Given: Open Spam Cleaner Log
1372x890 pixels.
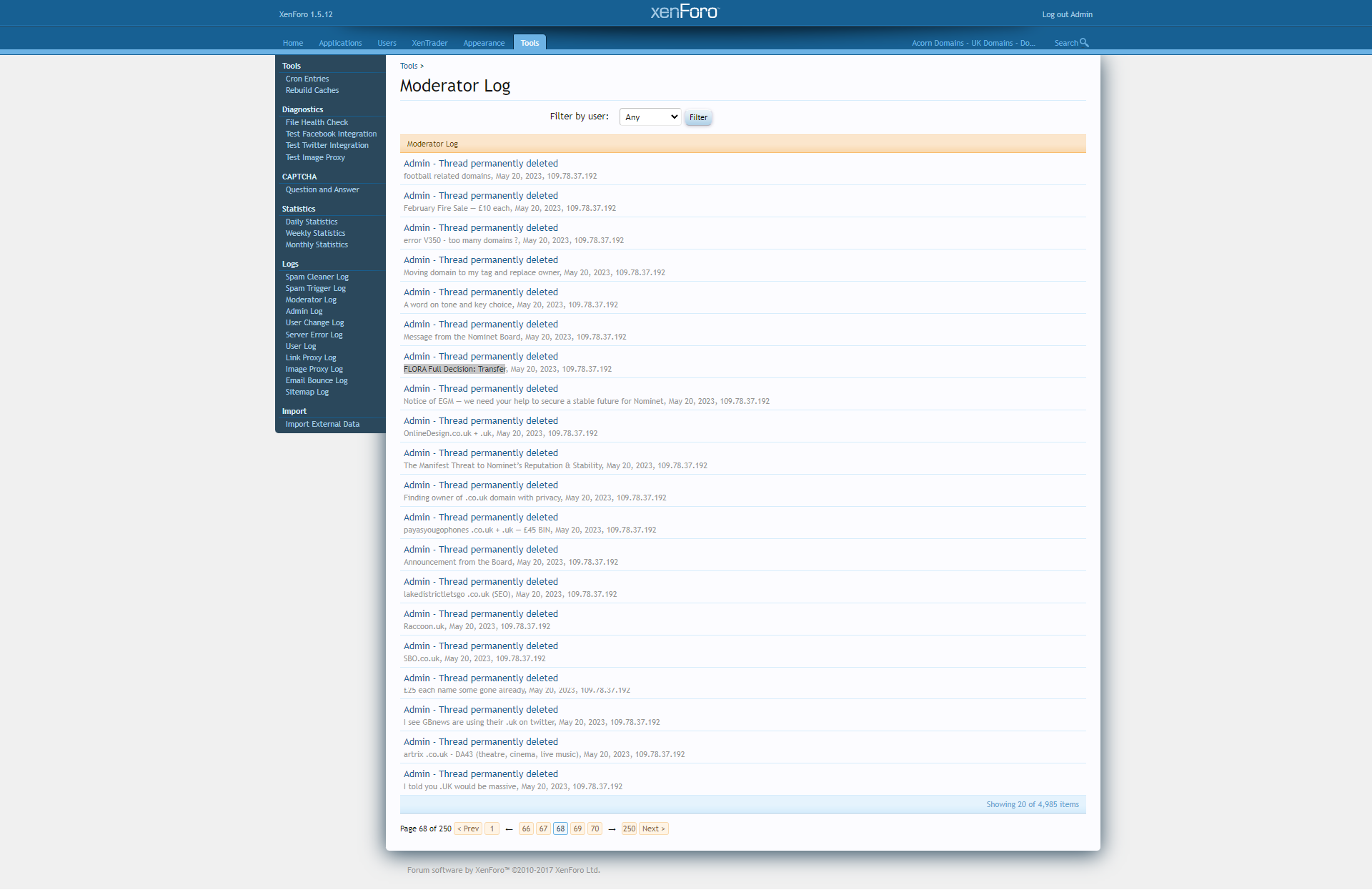Looking at the screenshot, I should tap(317, 277).
